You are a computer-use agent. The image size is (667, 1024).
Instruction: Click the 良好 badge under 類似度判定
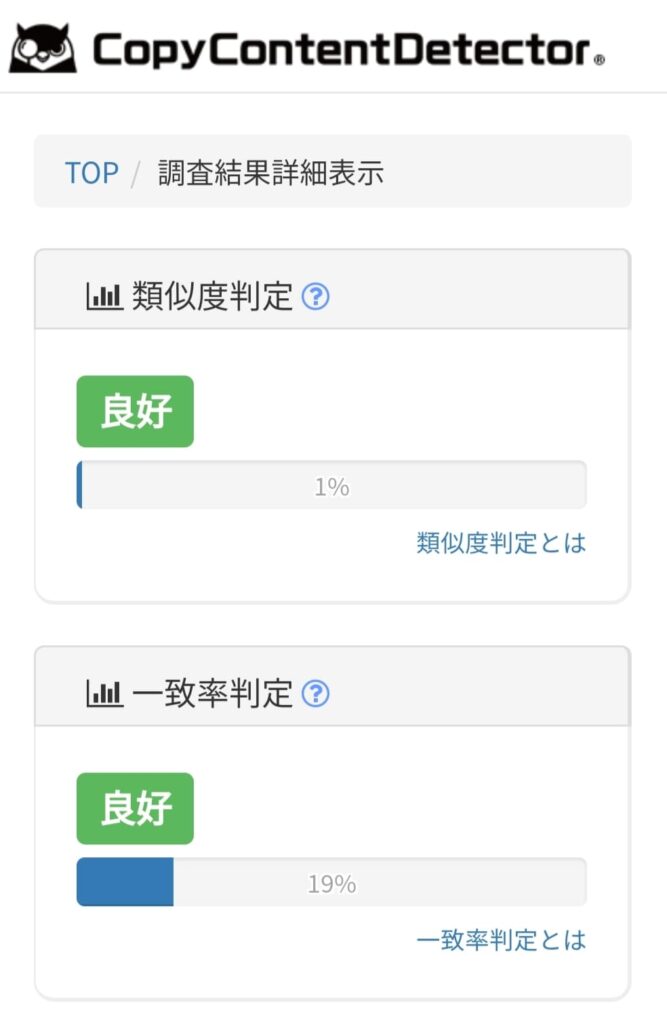pyautogui.click(x=135, y=411)
